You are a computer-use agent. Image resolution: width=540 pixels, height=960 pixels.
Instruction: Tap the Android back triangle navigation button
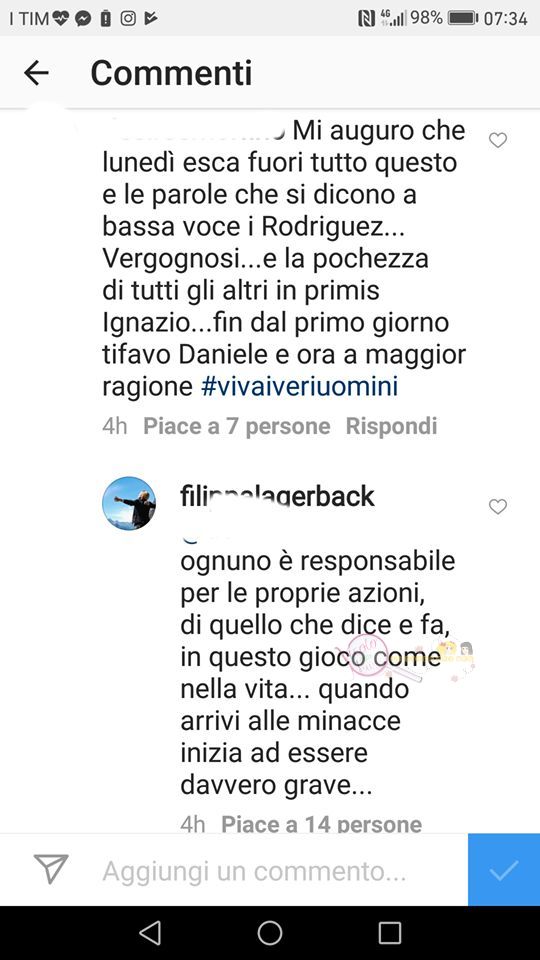150,933
